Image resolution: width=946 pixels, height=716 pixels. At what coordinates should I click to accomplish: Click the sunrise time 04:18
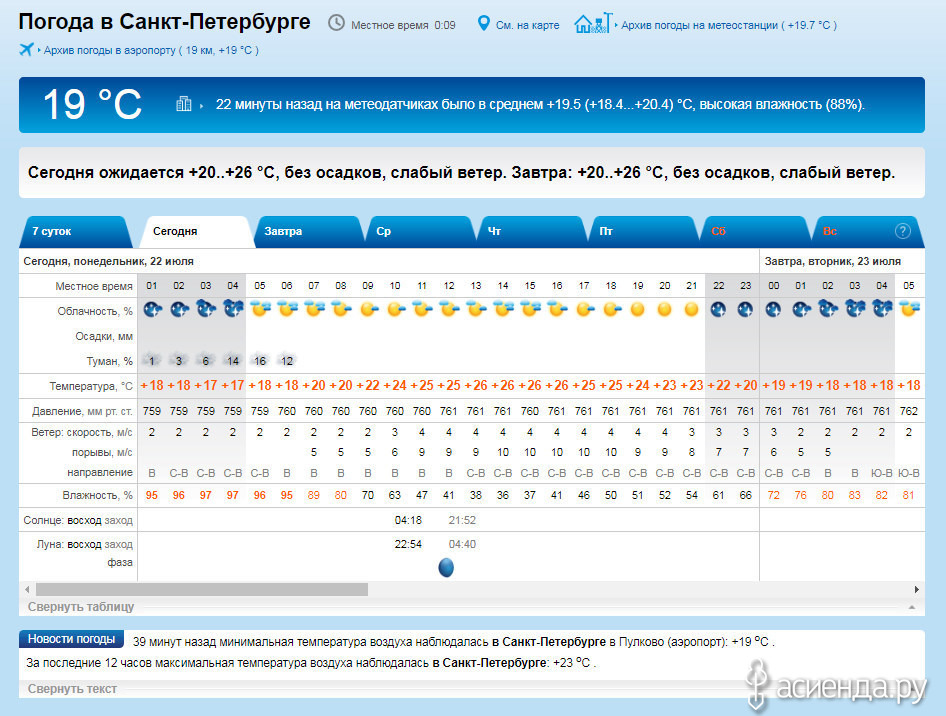(408, 520)
